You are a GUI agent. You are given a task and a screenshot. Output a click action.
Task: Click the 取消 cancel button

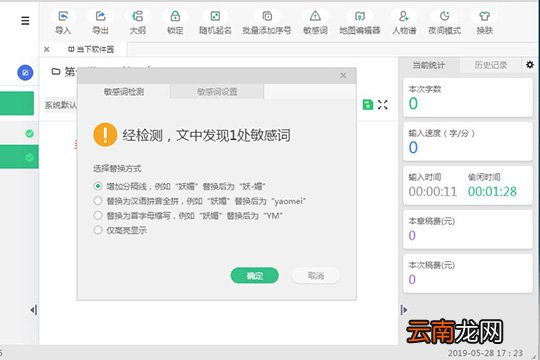click(x=316, y=276)
